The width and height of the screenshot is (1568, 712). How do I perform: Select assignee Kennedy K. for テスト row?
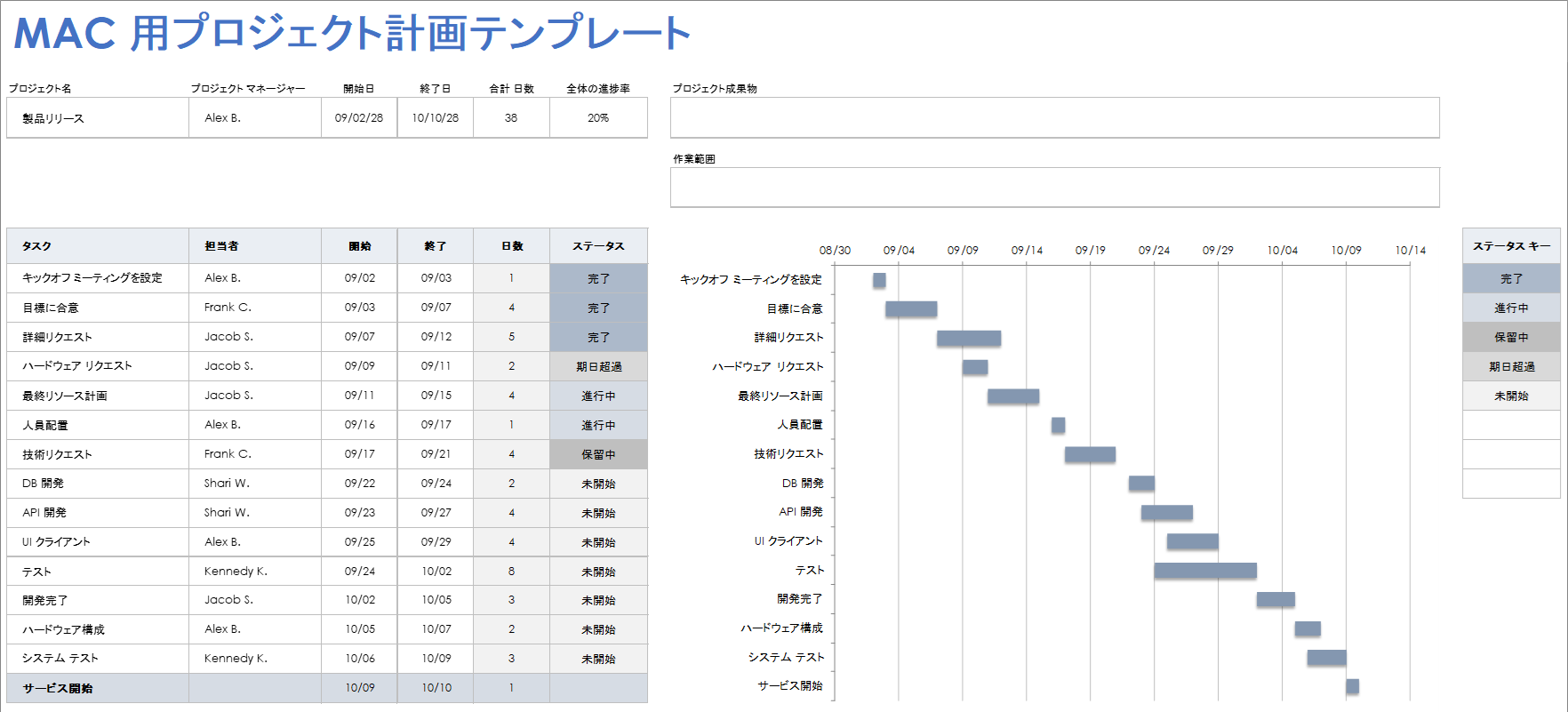pyautogui.click(x=255, y=572)
